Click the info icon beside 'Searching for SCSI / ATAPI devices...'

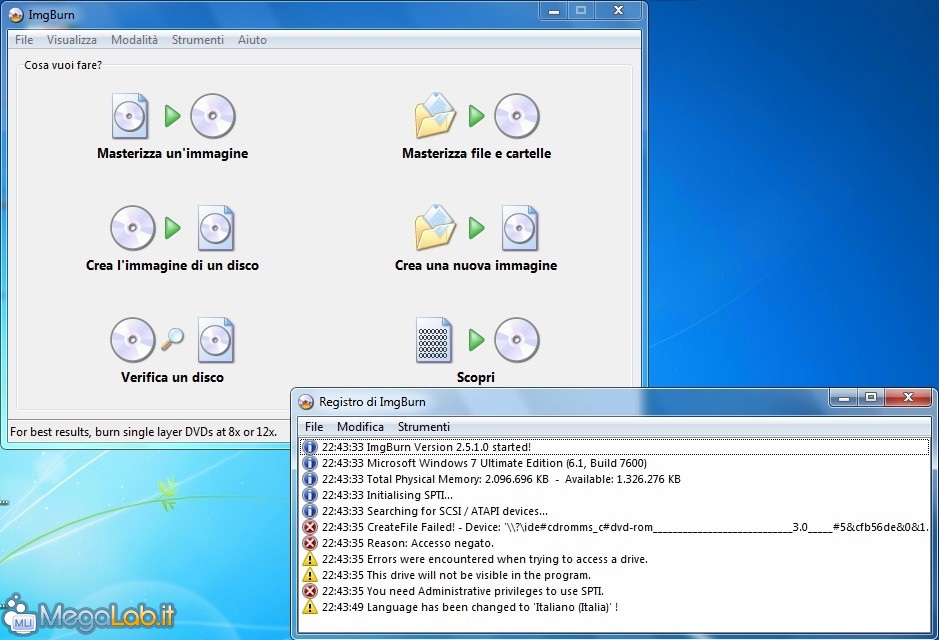[310, 511]
